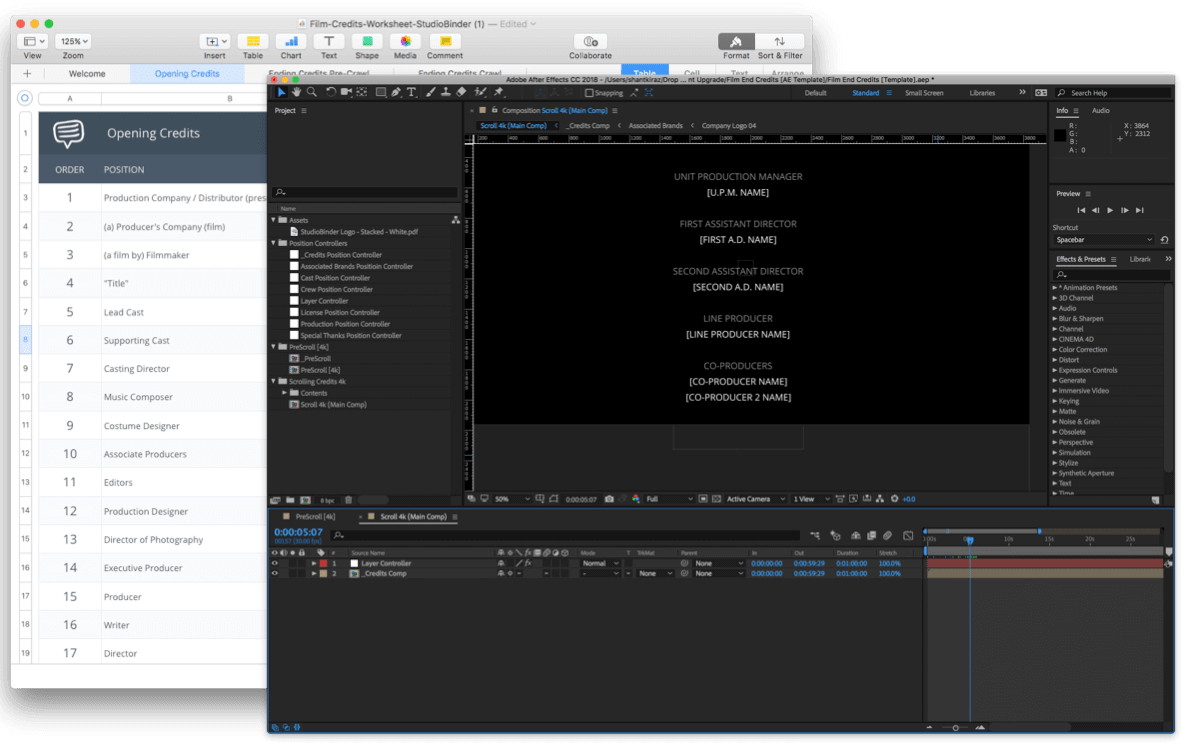Viewport: 1184px width, 745px height.
Task: Open the PreScroll [4k] timeline tab
Action: (x=315, y=517)
